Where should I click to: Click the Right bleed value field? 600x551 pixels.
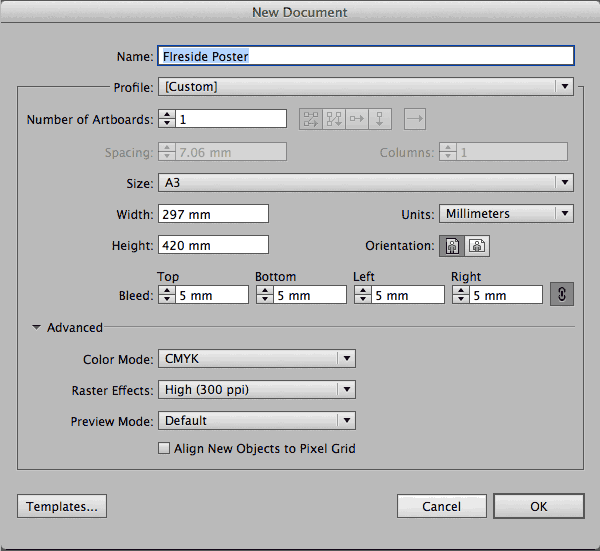pyautogui.click(x=506, y=295)
